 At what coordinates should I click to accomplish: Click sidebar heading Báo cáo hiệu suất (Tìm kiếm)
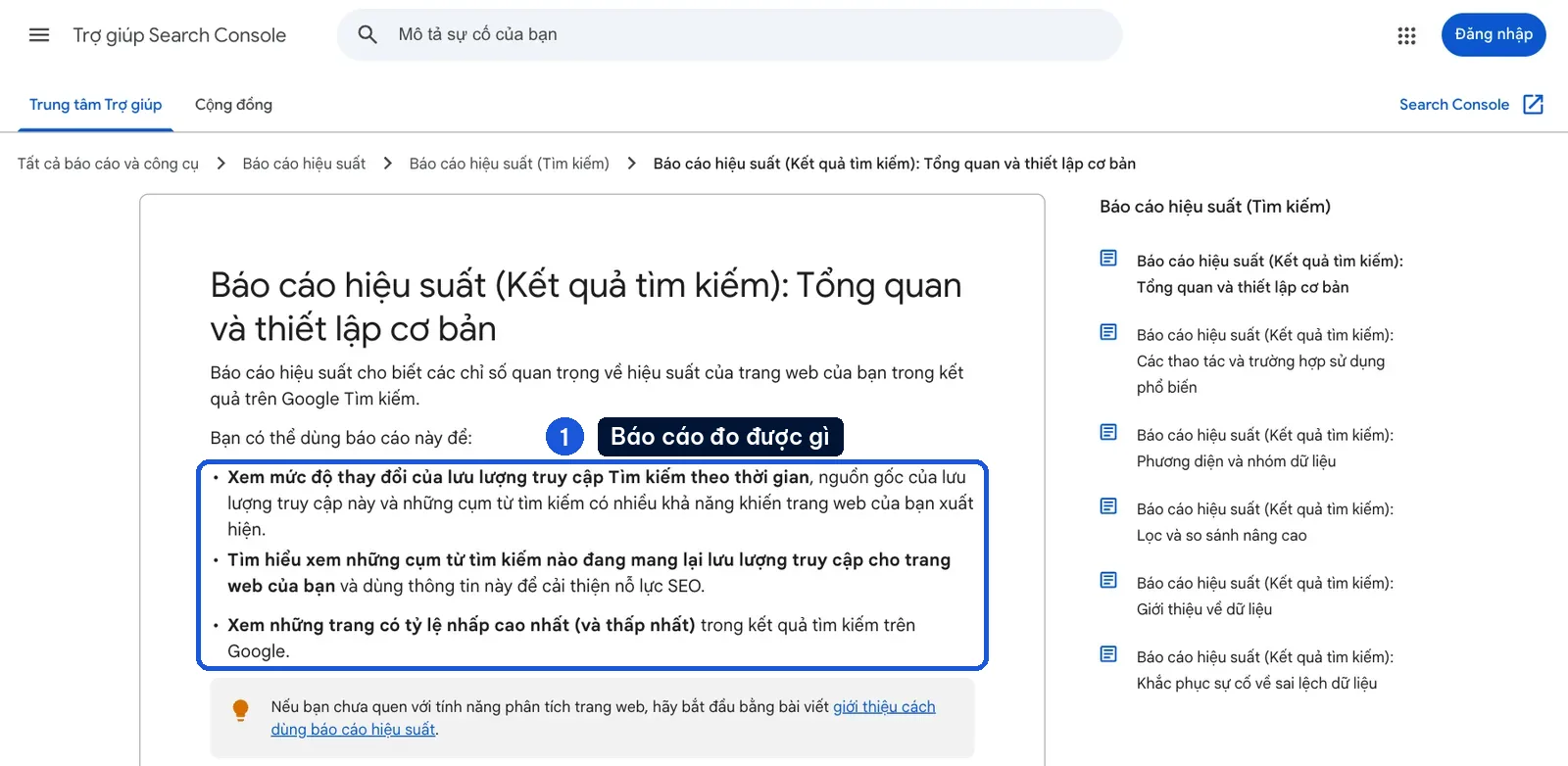[x=1215, y=207]
